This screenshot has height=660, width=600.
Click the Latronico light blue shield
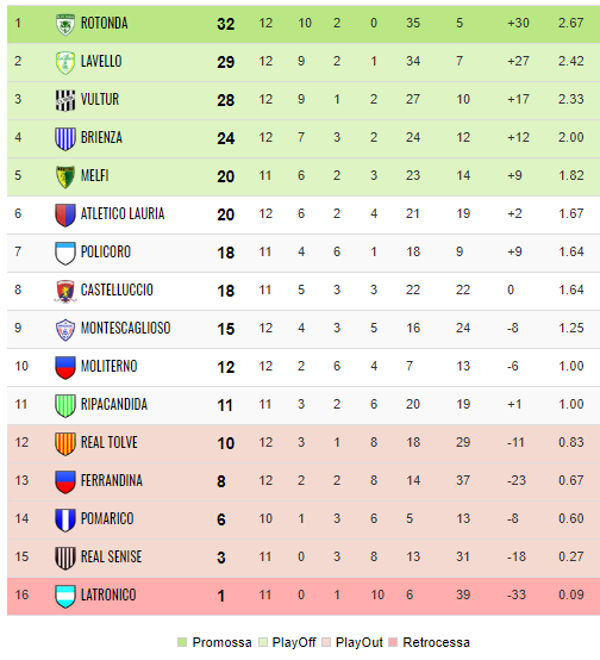(65, 596)
